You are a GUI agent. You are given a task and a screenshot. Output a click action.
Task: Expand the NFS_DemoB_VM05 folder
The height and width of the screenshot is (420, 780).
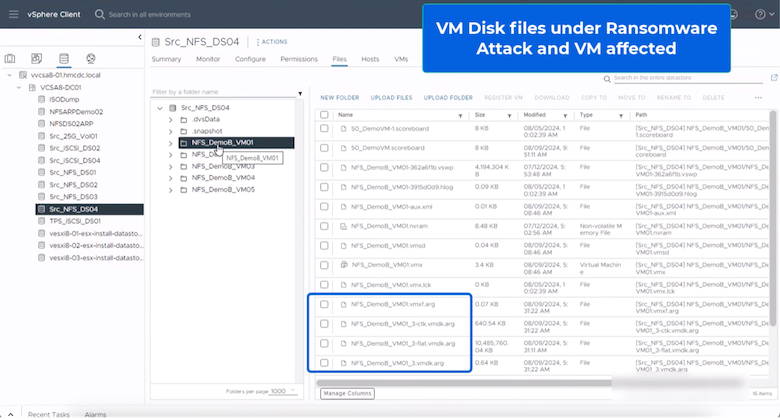171,190
